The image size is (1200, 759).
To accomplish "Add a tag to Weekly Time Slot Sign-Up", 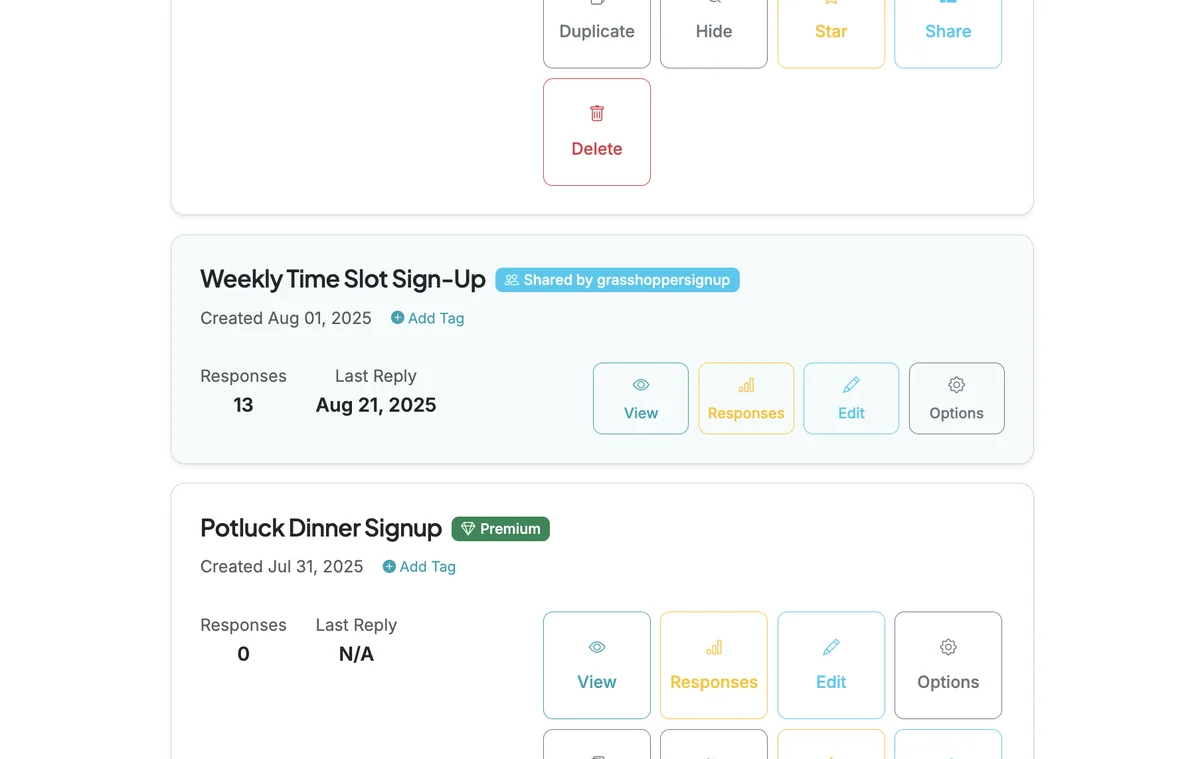I will click(x=427, y=318).
